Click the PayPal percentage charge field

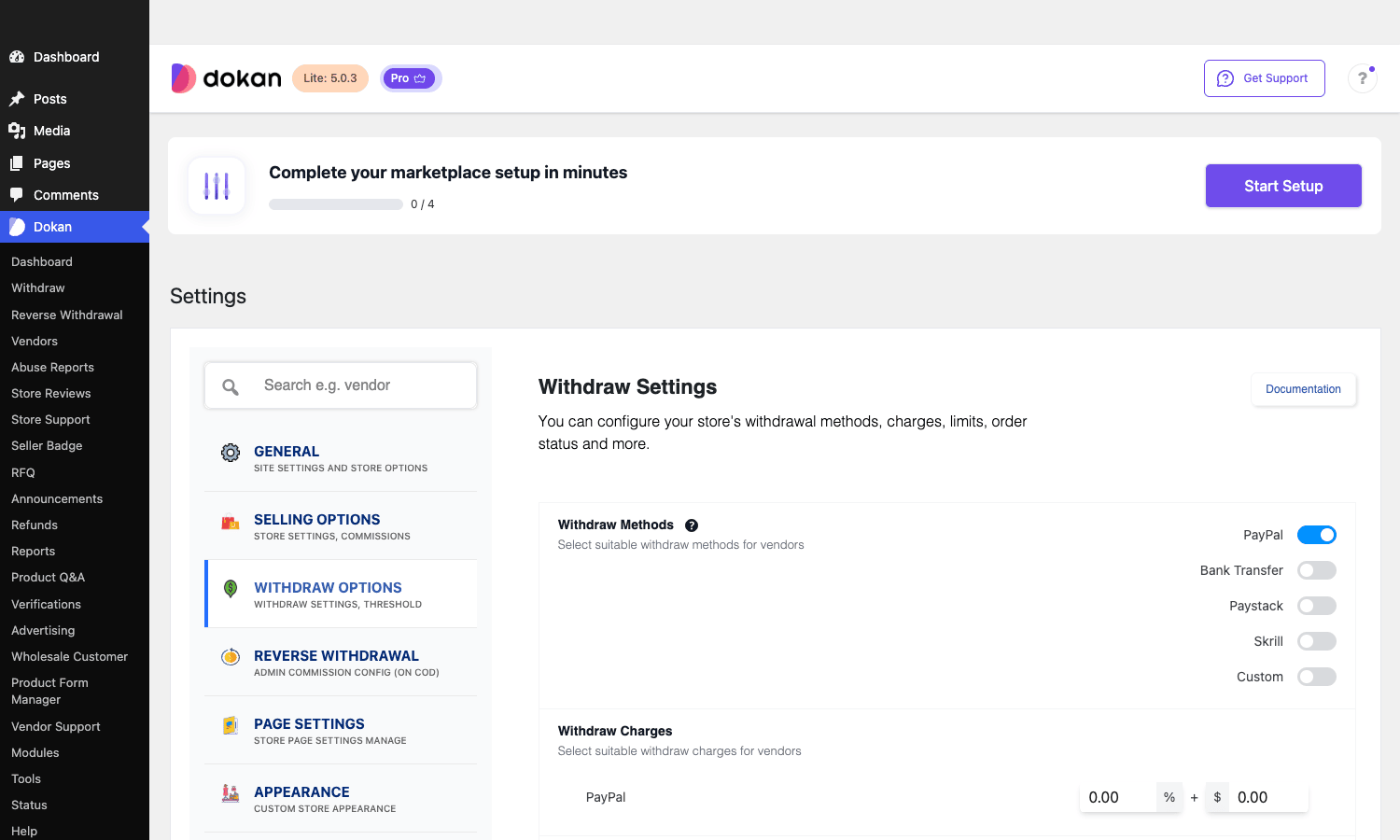coord(1117,797)
